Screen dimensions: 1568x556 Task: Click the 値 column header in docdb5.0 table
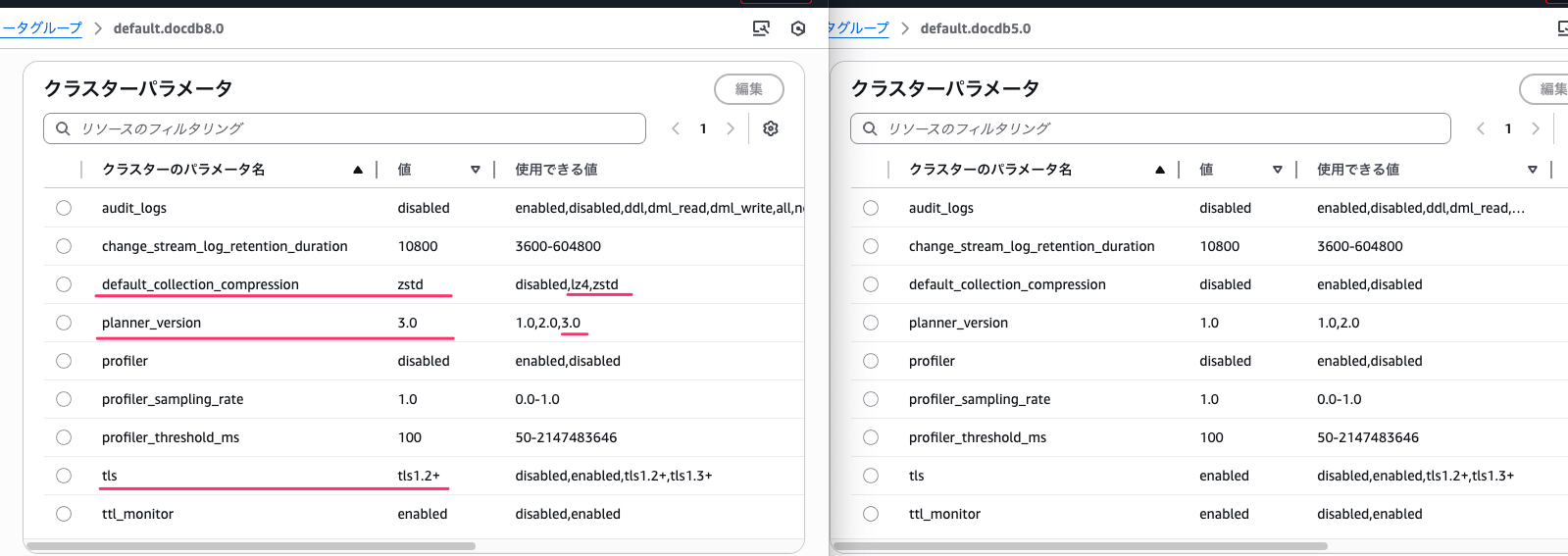tap(1206, 170)
